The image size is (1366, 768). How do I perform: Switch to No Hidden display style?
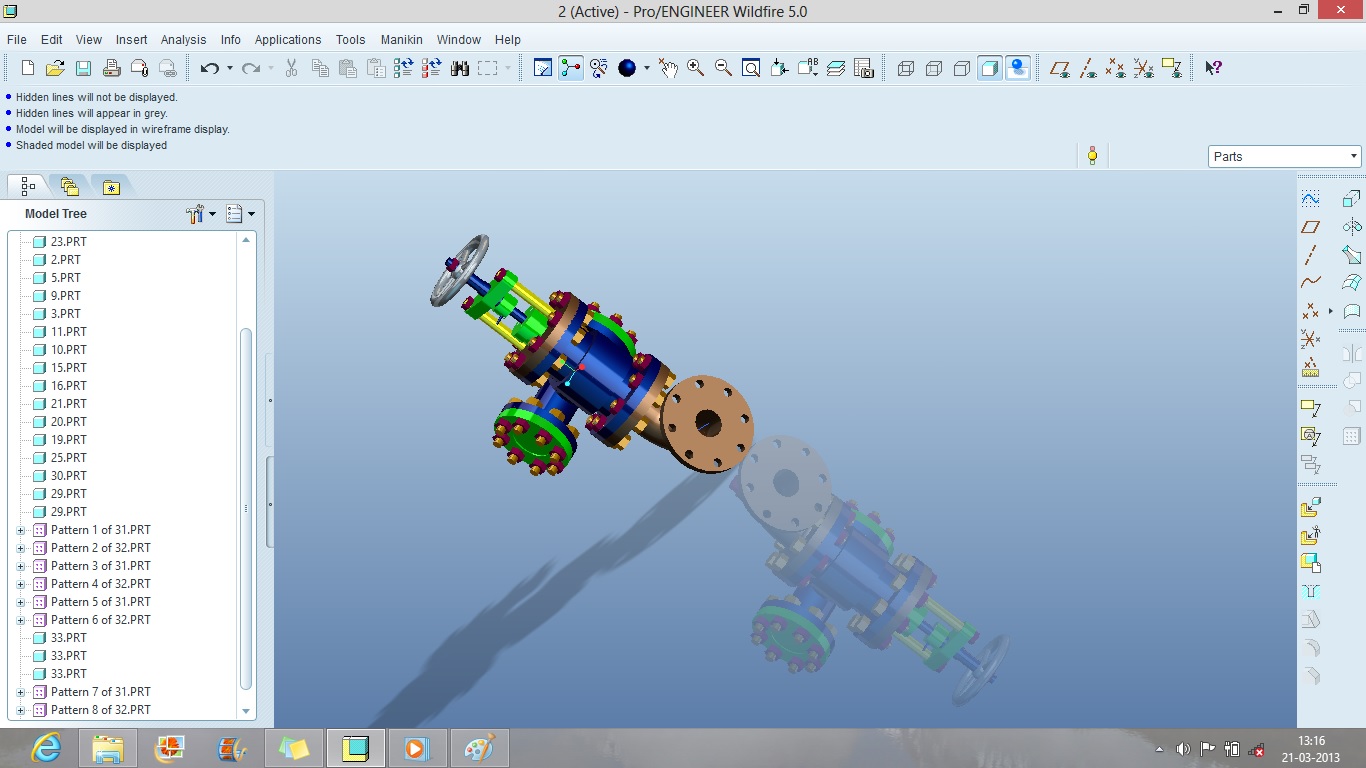click(x=962, y=68)
